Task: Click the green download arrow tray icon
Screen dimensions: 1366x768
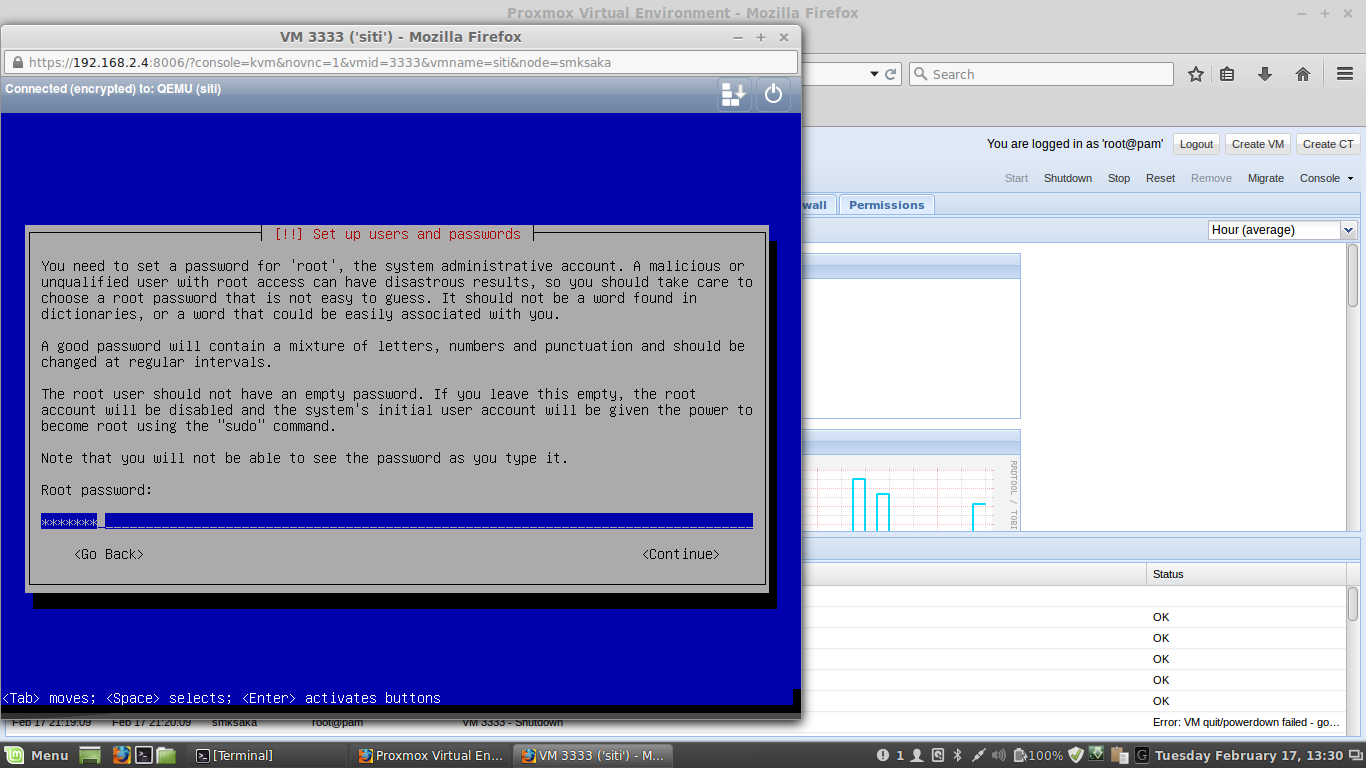Action: click(1097, 755)
